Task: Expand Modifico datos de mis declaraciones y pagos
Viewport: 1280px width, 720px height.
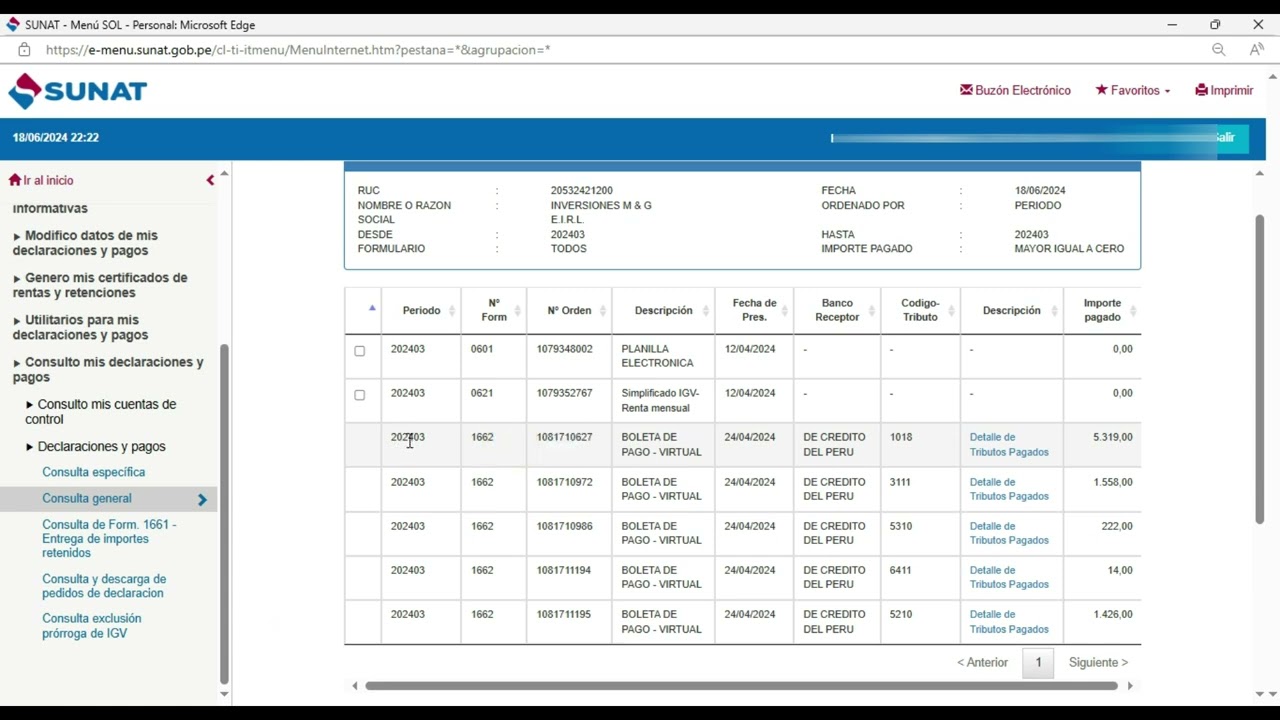Action: (x=85, y=243)
